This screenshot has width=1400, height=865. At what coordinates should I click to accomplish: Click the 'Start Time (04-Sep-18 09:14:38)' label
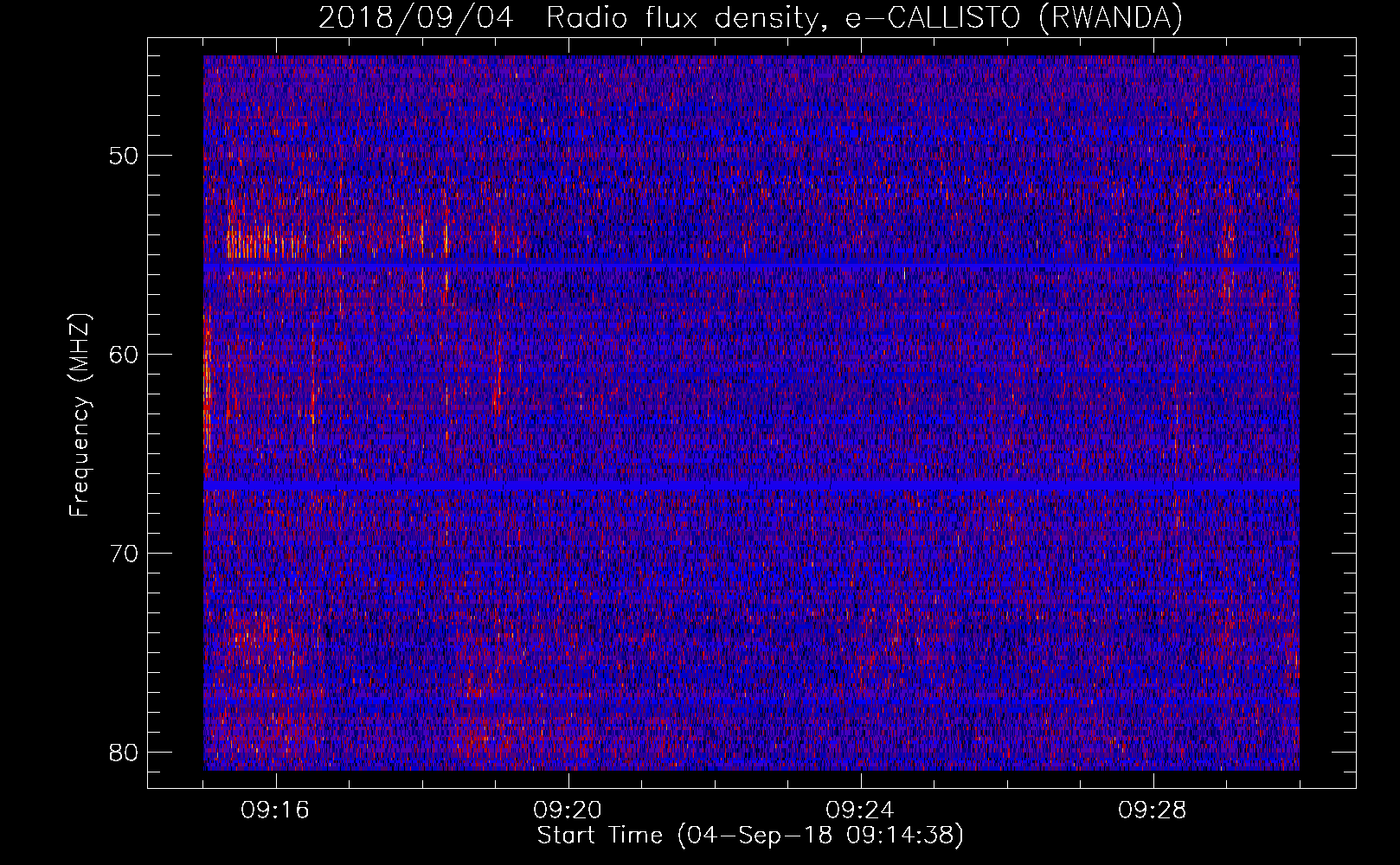pyautogui.click(x=750, y=836)
